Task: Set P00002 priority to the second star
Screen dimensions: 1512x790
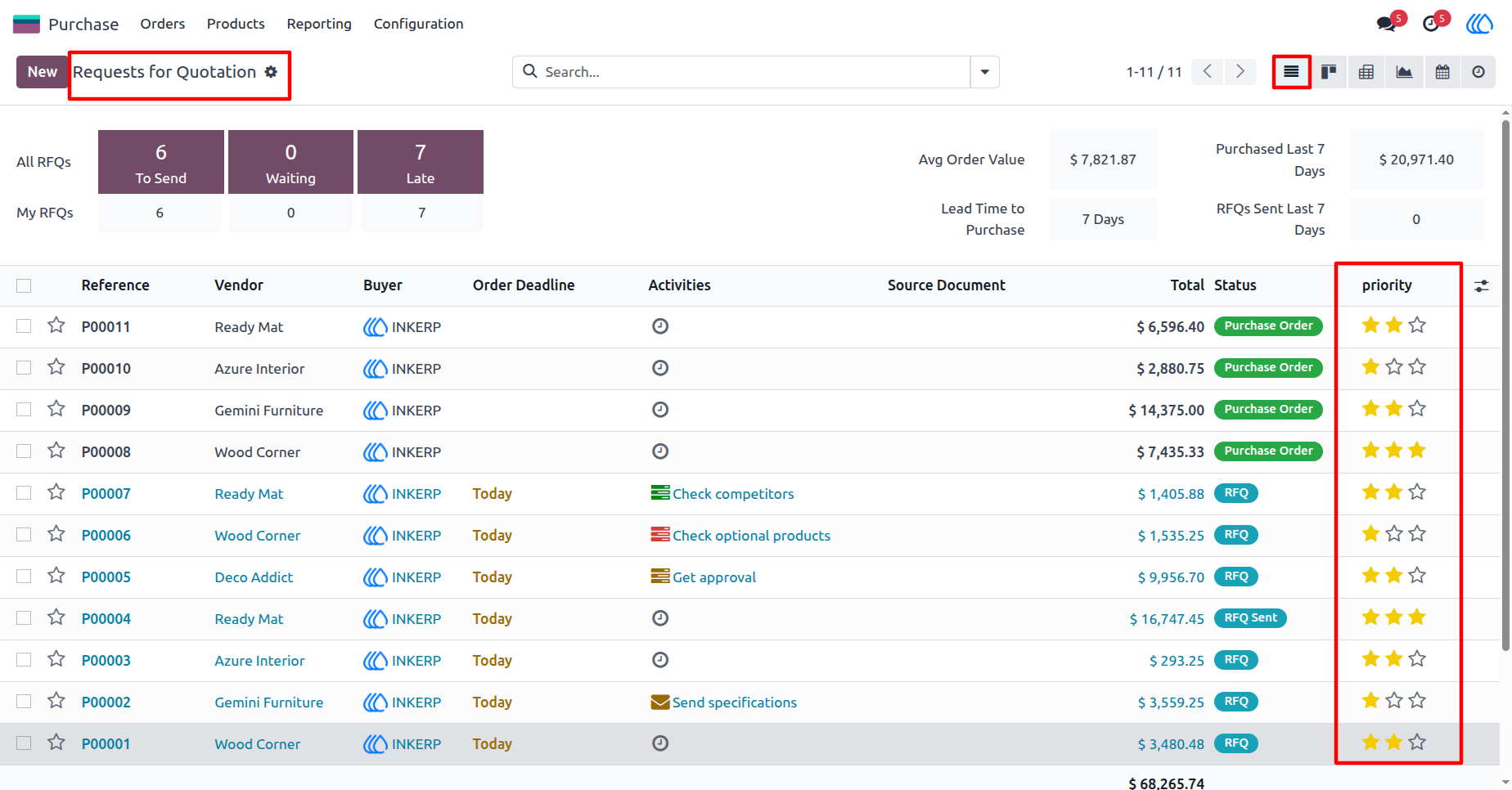Action: [x=1394, y=701]
